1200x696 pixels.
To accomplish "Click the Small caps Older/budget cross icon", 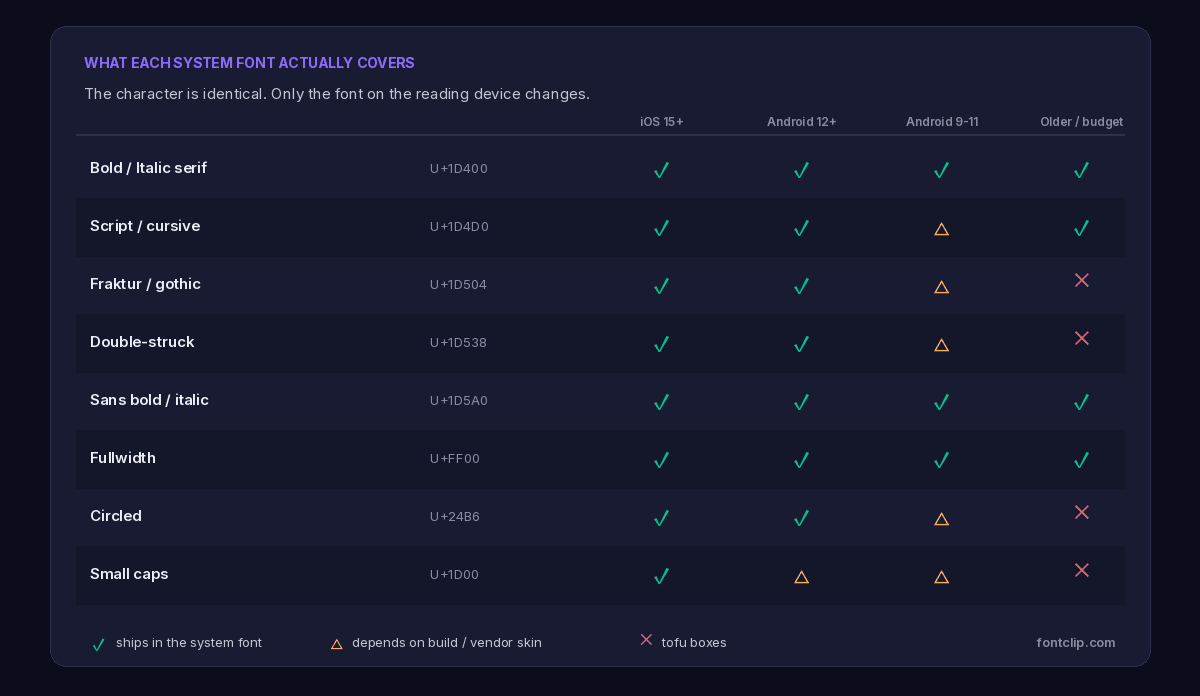I will tap(1081, 570).
